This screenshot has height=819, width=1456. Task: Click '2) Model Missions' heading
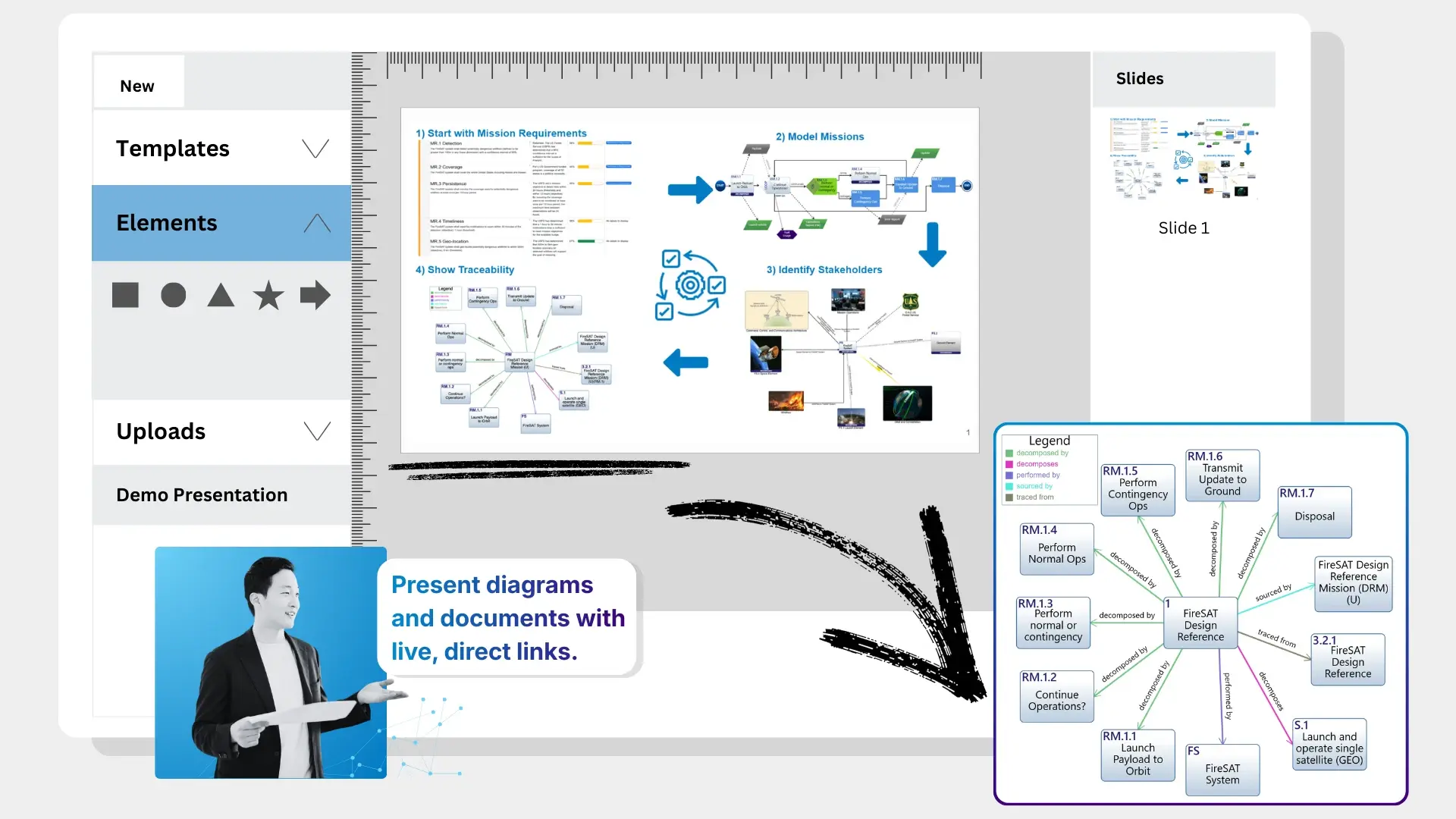[x=820, y=136]
